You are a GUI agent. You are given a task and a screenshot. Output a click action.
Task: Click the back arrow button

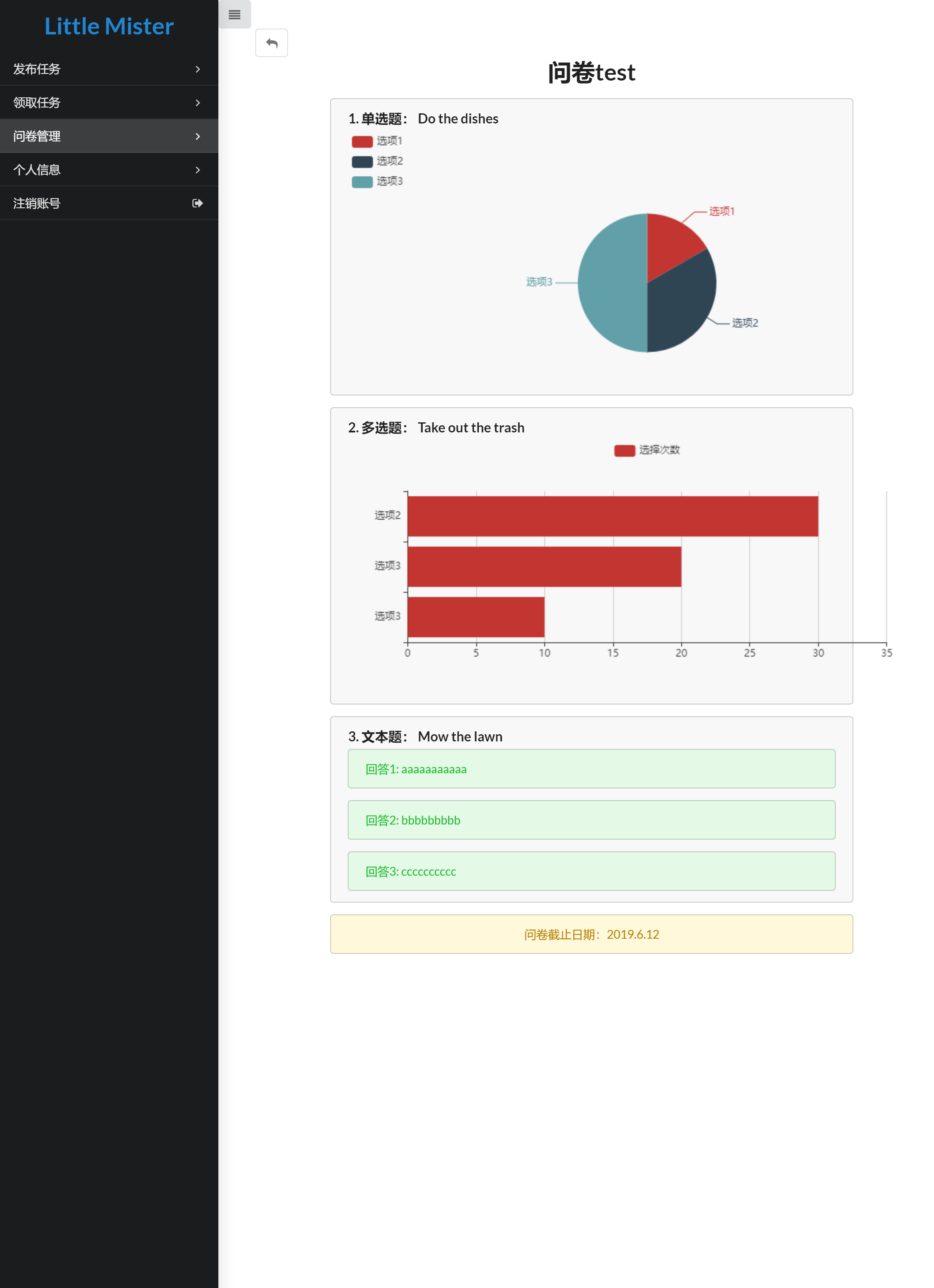272,43
